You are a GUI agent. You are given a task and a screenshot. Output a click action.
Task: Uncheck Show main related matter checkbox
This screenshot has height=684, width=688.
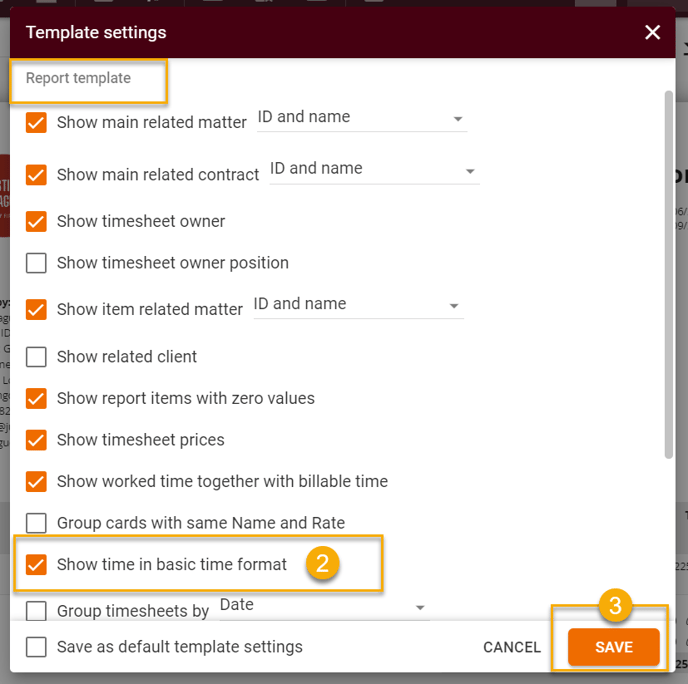pyautogui.click(x=36, y=122)
